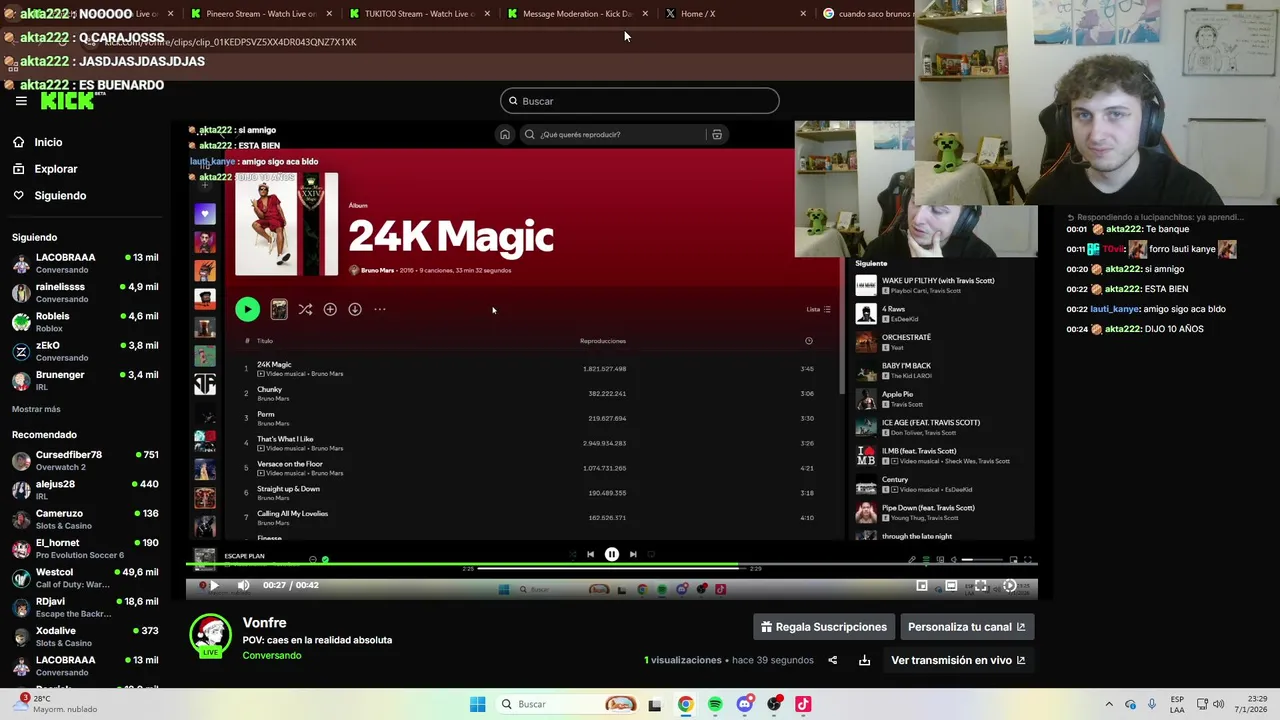This screenshot has width=1280, height=720.
Task: Open recommended channel Xodalive
Action: pos(85,637)
